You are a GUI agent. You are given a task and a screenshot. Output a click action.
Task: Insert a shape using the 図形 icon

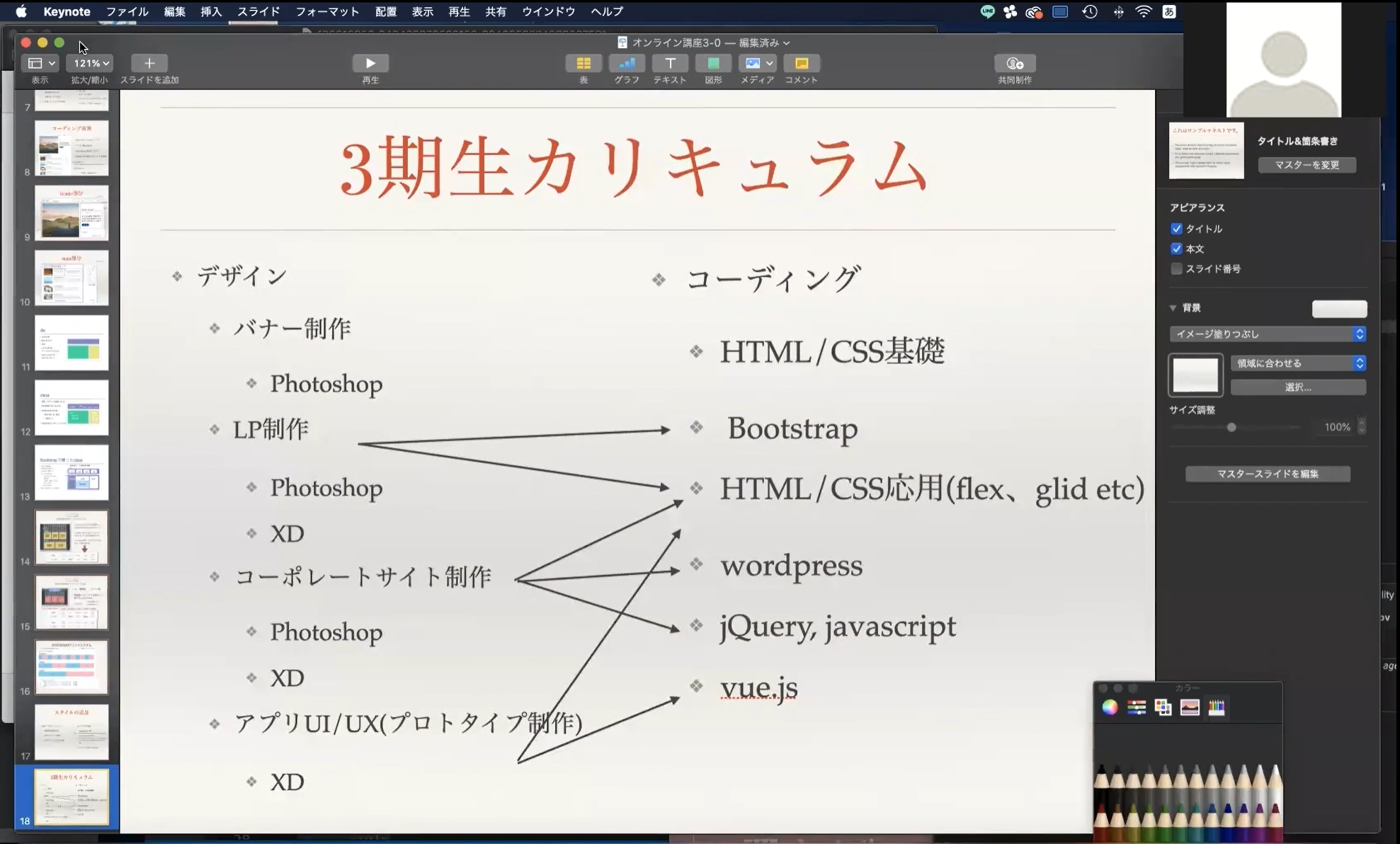tap(713, 63)
